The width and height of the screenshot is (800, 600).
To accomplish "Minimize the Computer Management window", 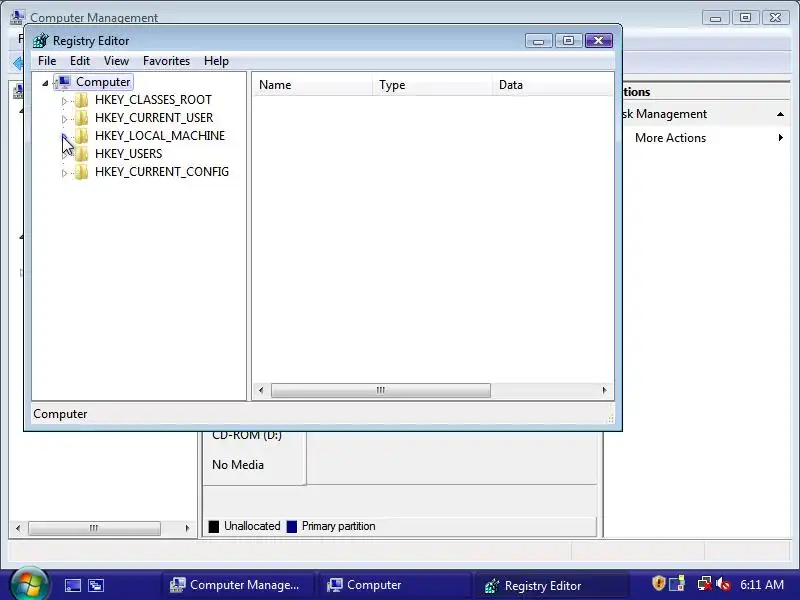I will [715, 18].
